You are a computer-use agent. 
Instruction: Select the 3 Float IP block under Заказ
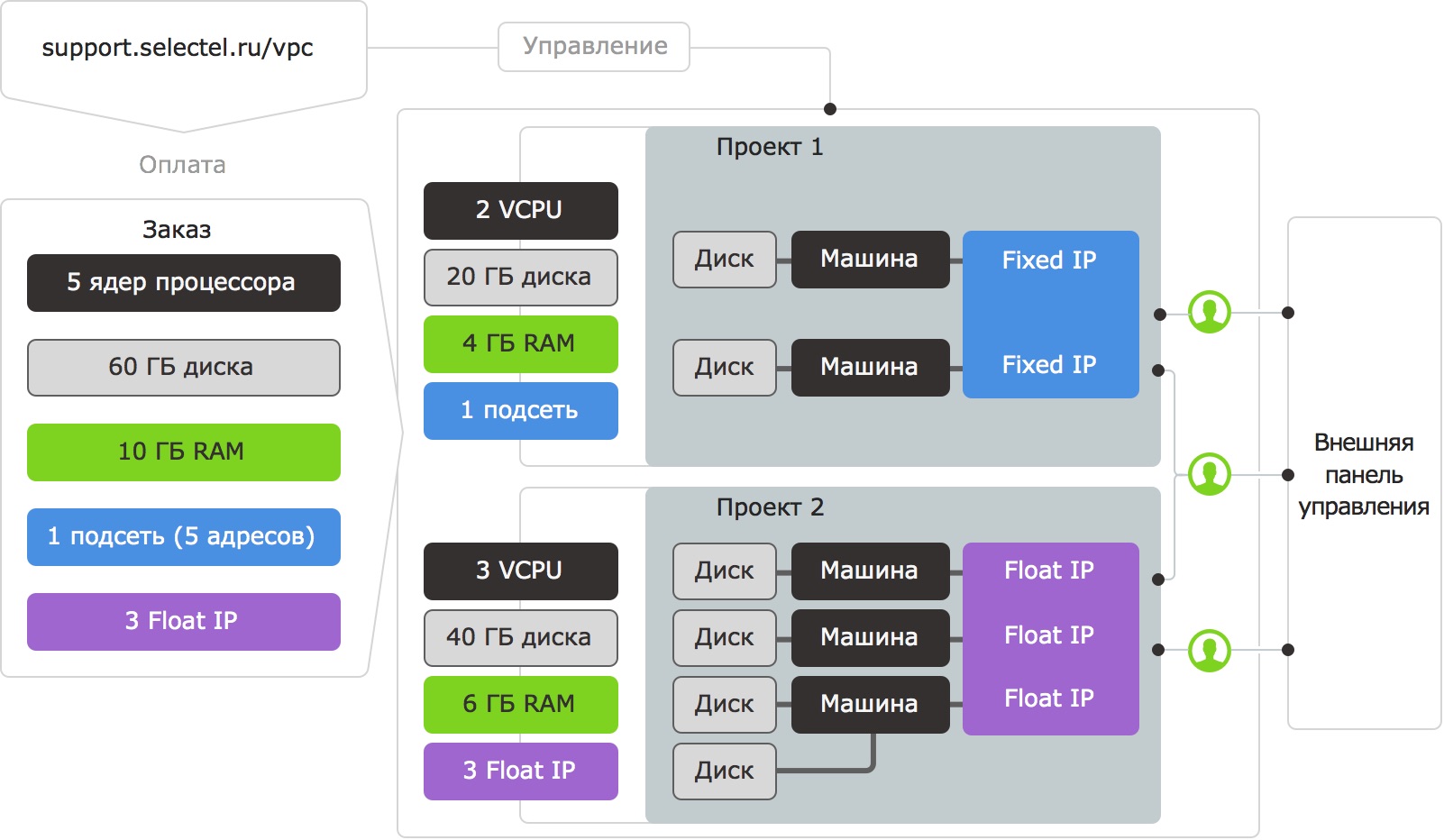coord(184,622)
